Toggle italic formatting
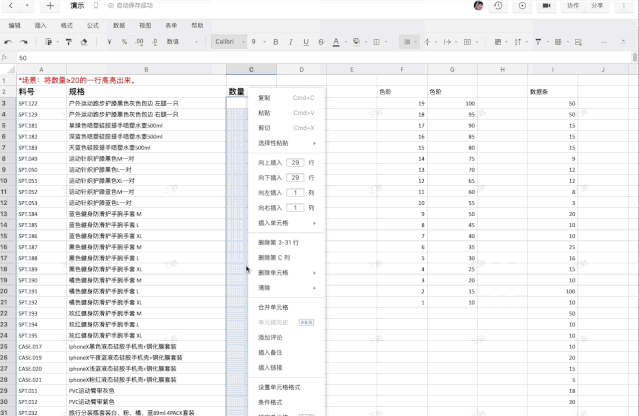639x416 pixels. click(x=291, y=42)
